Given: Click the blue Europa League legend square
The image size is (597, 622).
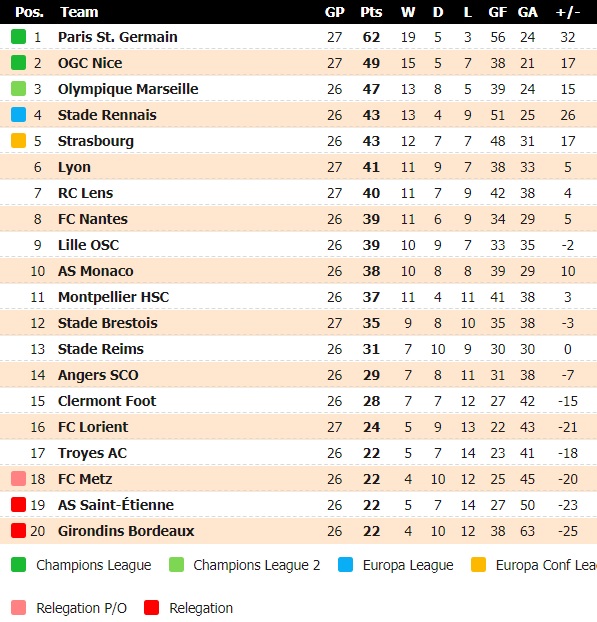Looking at the screenshot, I should (x=345, y=564).
